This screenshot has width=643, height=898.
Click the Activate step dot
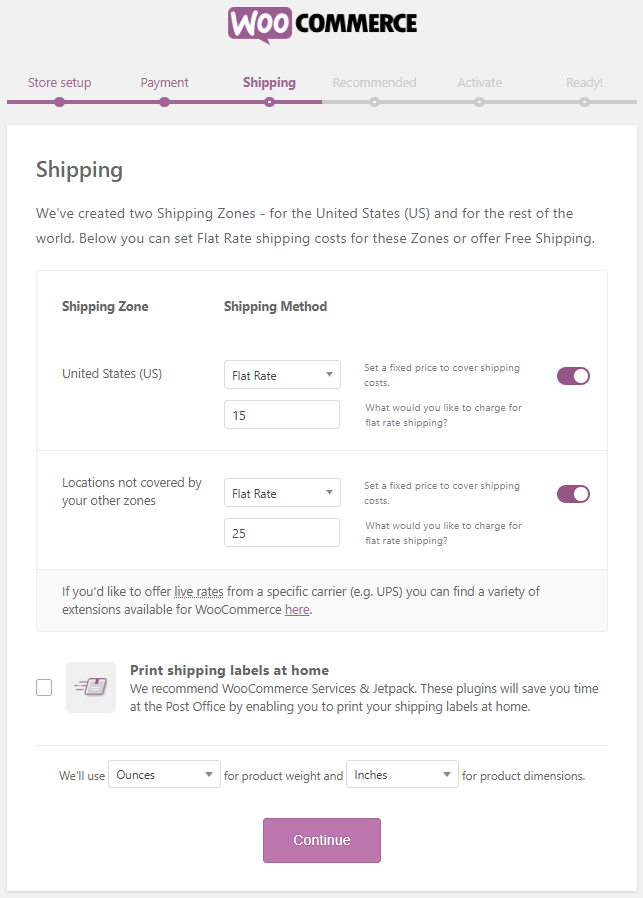coord(479,102)
